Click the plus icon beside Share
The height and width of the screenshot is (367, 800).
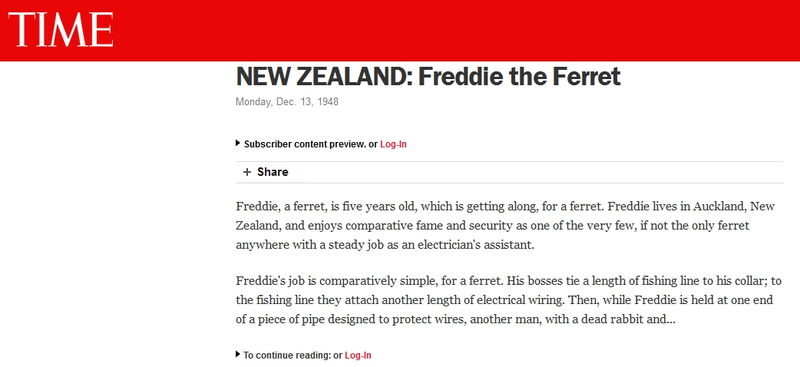[x=247, y=172]
